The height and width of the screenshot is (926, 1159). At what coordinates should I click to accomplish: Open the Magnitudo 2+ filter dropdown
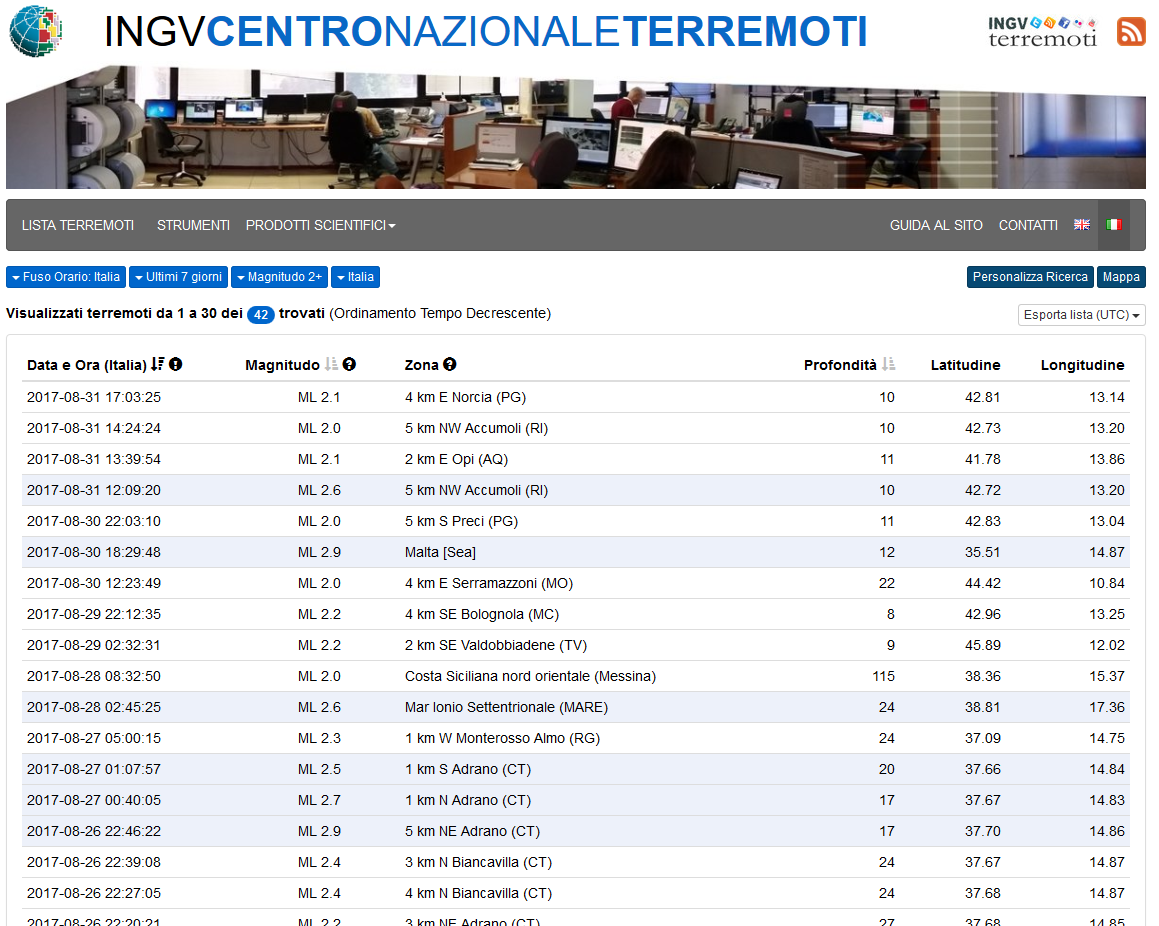(x=279, y=277)
